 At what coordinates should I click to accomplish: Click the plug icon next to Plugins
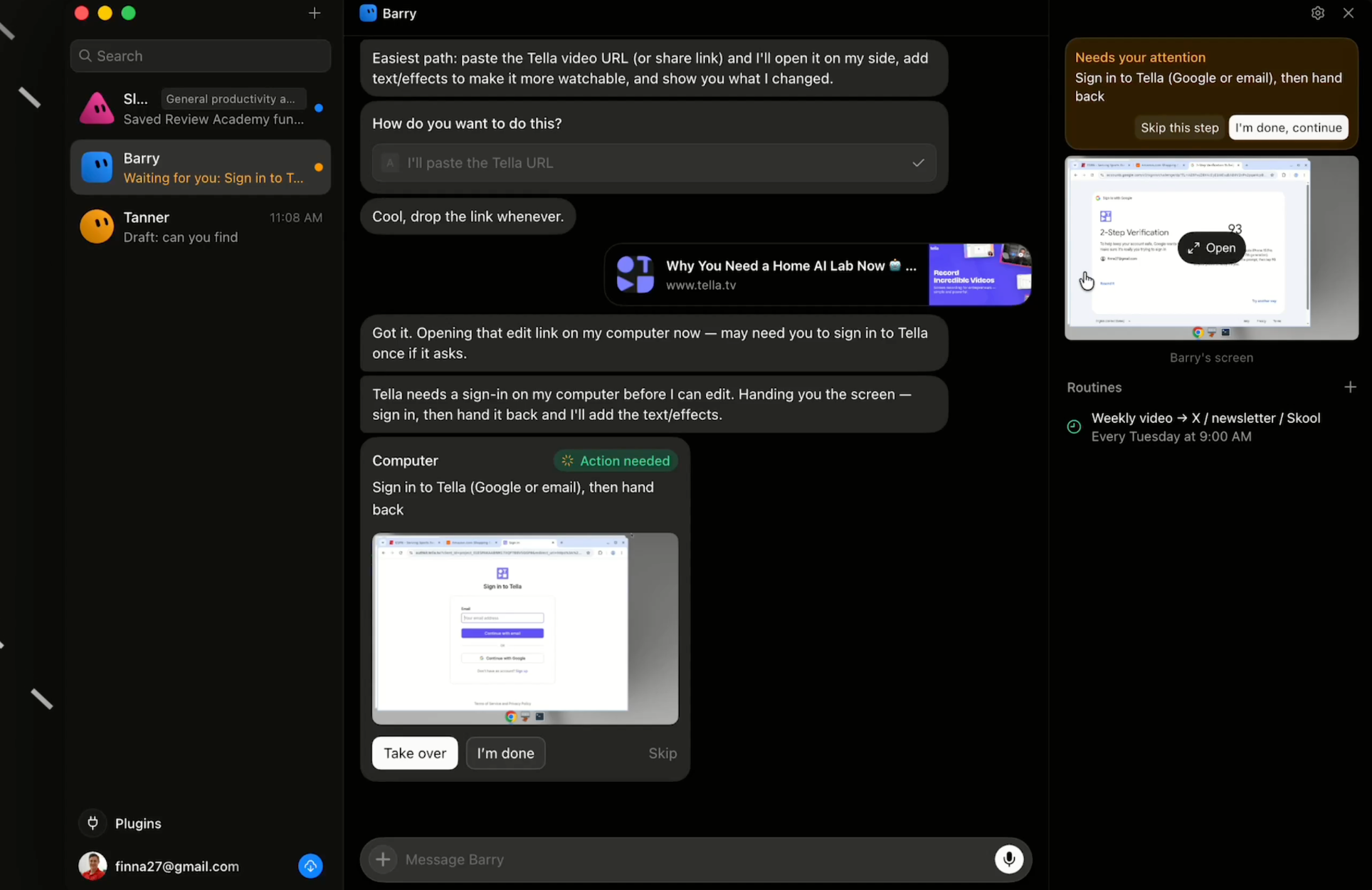pos(93,823)
